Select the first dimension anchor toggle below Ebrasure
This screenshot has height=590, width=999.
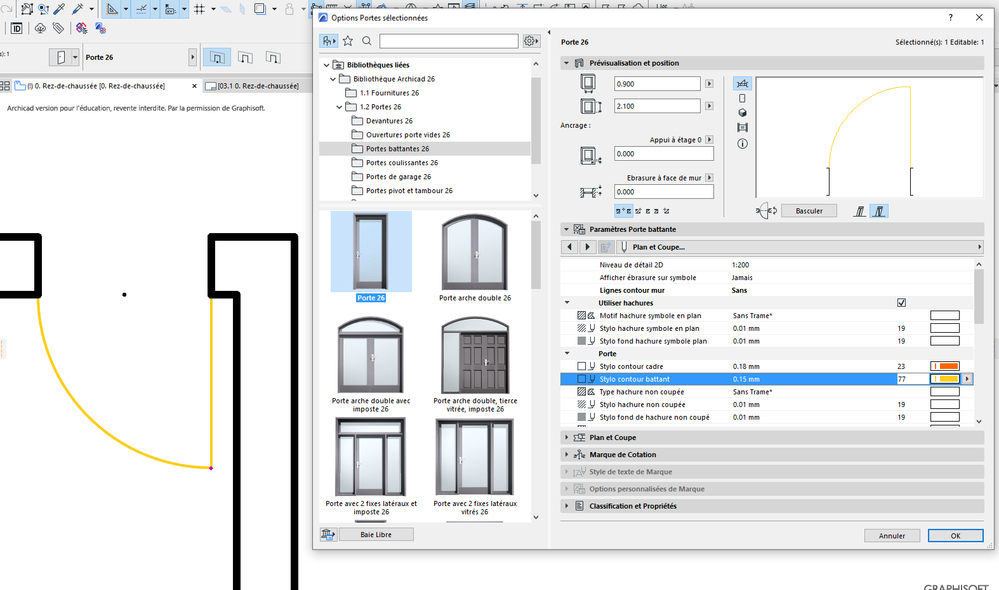(623, 211)
